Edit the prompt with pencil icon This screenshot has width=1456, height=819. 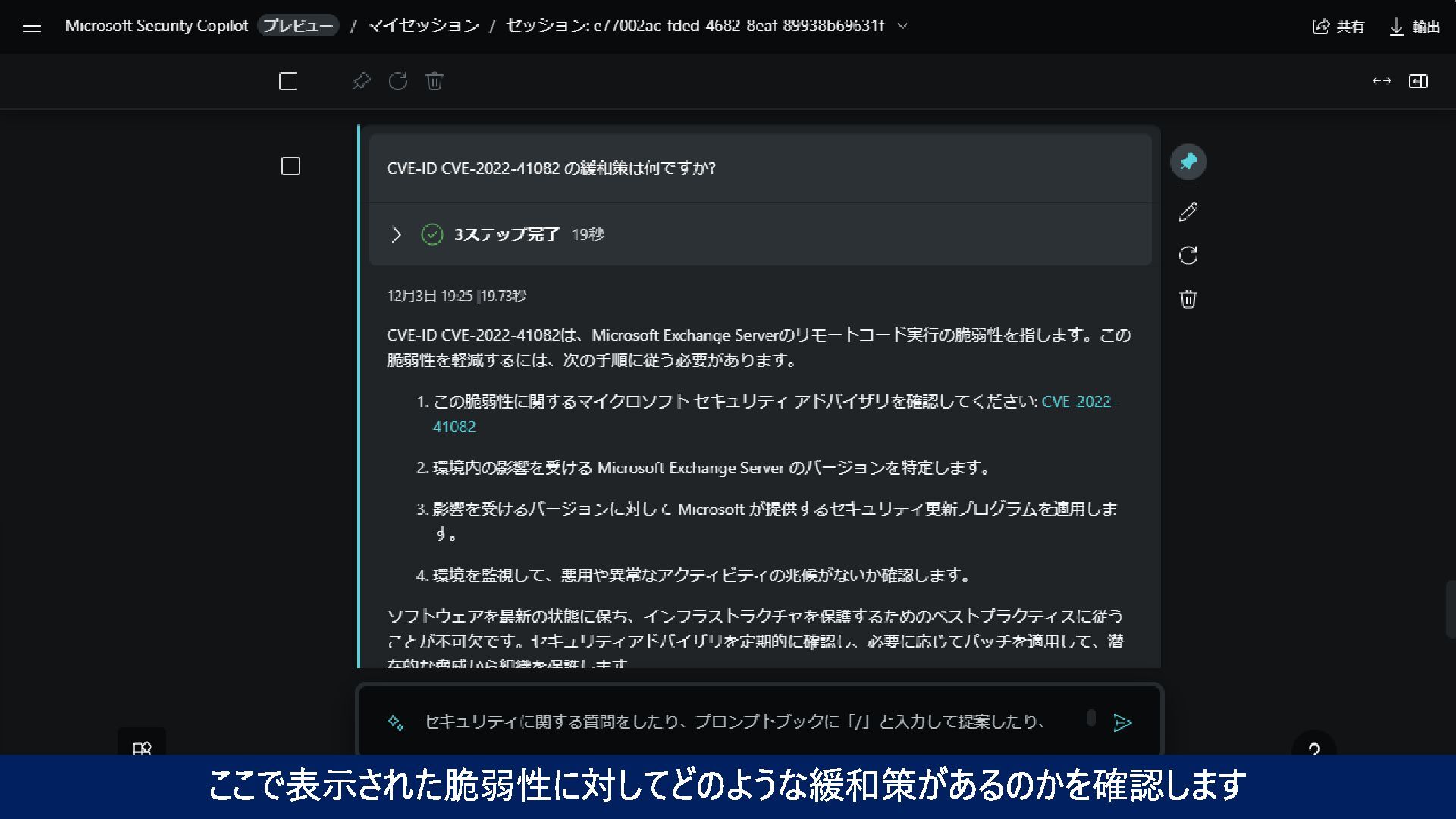point(1188,212)
